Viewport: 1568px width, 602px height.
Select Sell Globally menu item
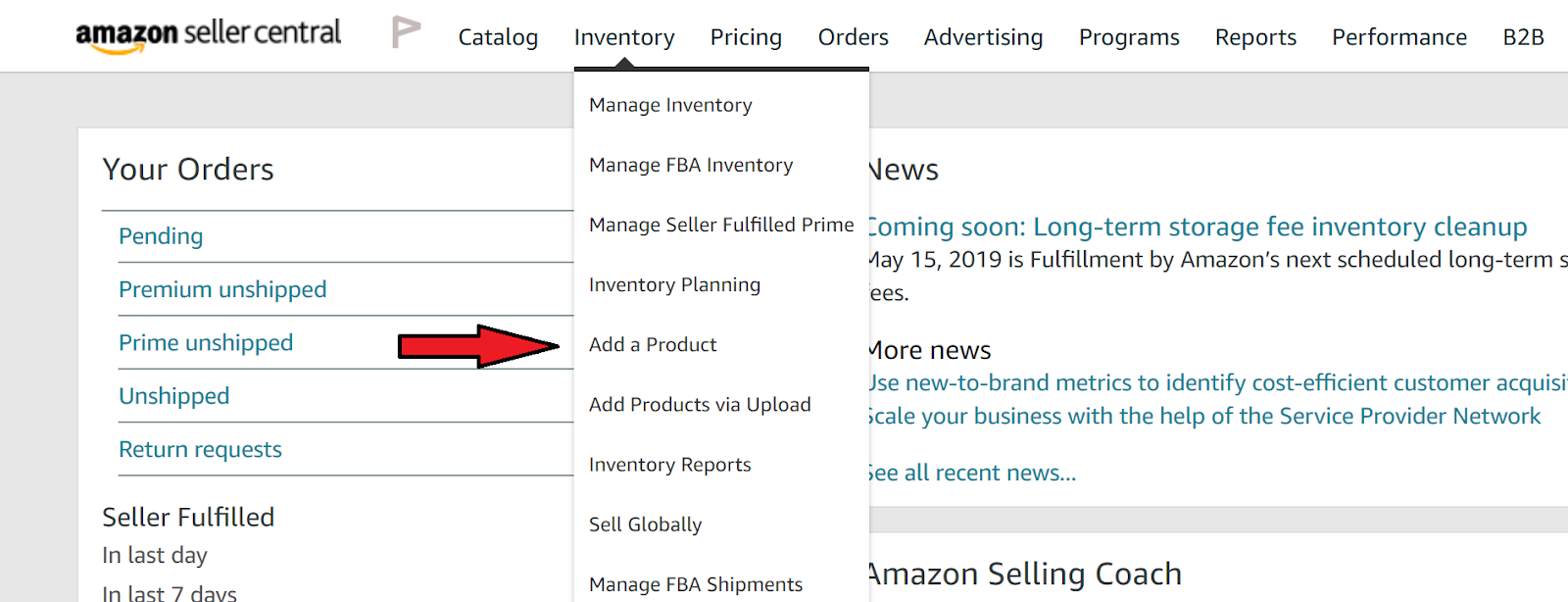pos(645,525)
